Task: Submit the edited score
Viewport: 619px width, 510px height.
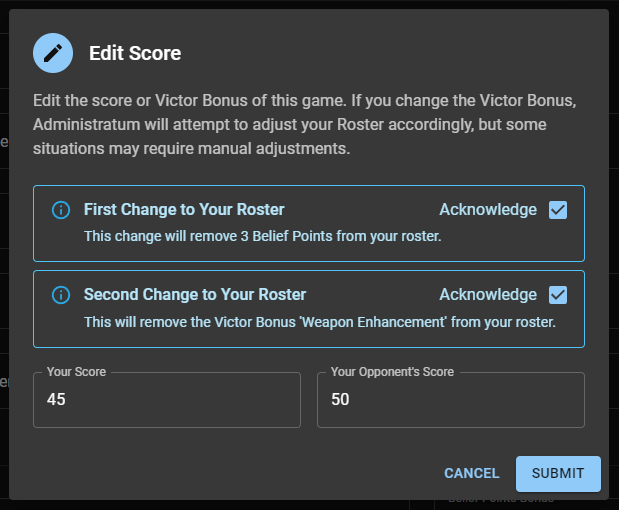Action: tap(558, 474)
